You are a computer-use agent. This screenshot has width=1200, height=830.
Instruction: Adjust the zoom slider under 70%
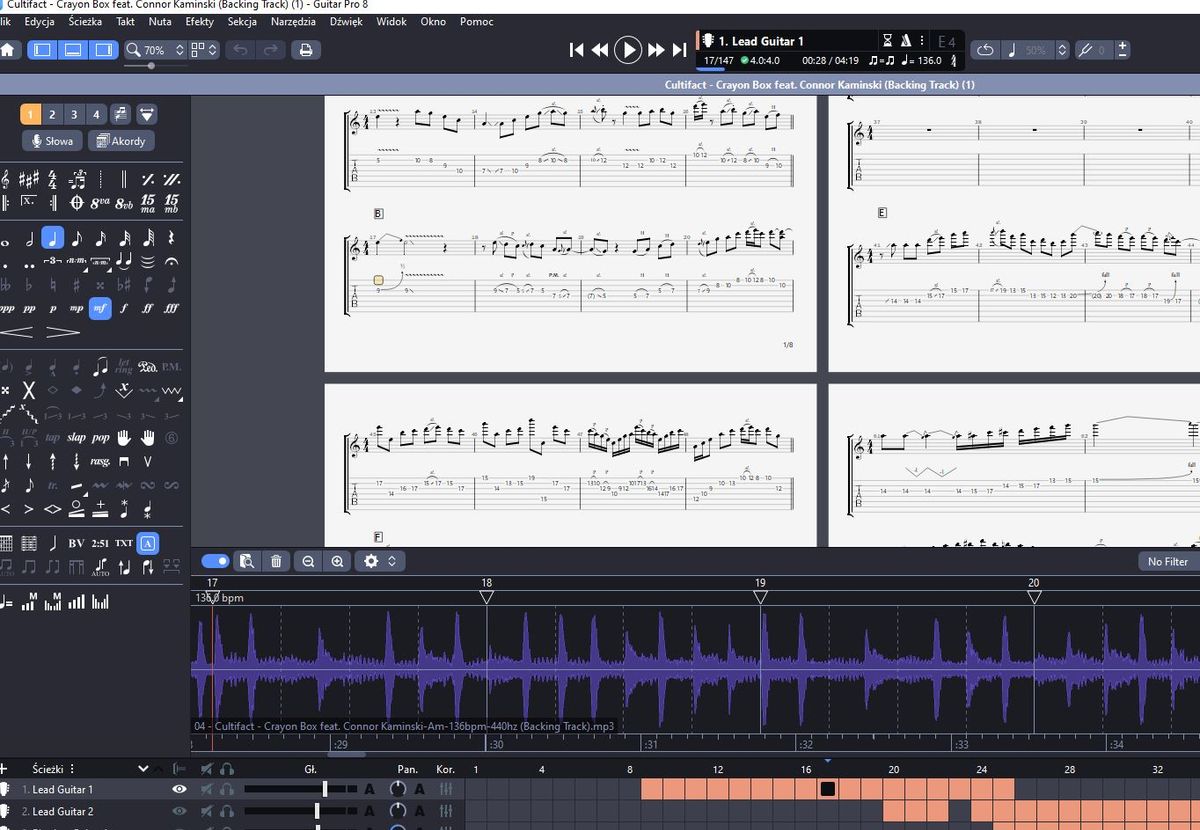(152, 66)
